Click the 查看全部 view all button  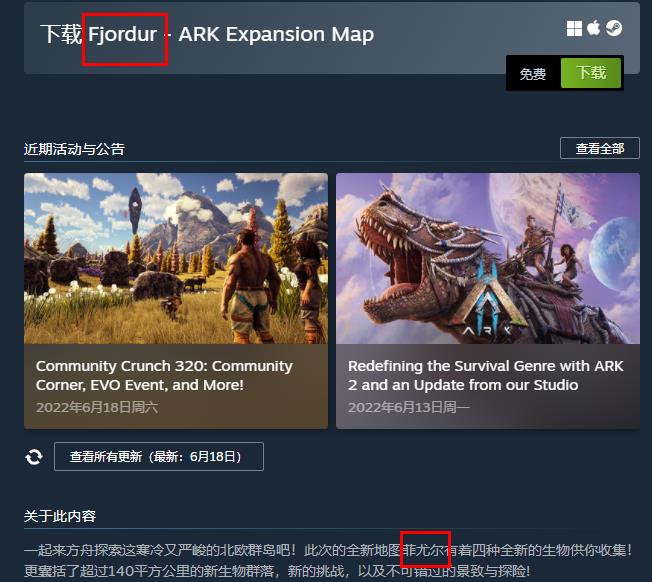(600, 148)
